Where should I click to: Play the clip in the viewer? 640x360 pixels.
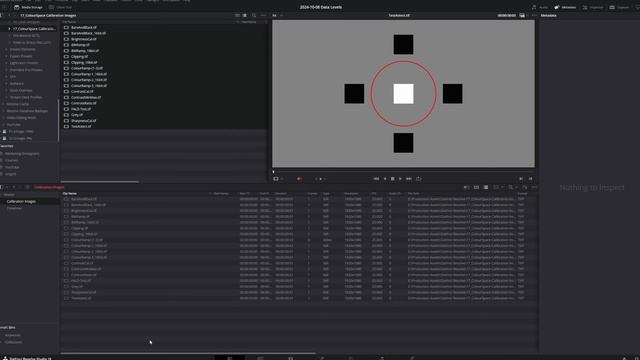pos(400,179)
